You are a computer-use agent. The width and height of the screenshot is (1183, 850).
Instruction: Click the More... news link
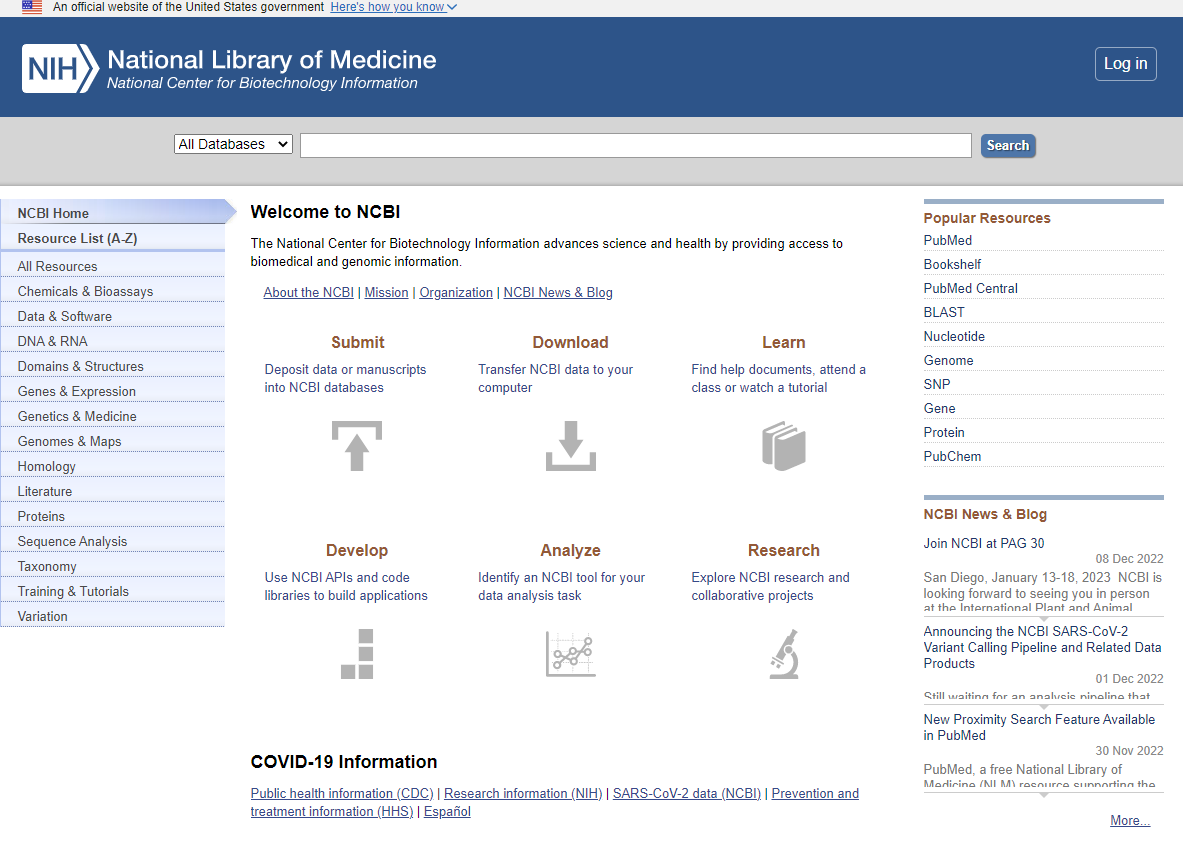[x=1129, y=821]
